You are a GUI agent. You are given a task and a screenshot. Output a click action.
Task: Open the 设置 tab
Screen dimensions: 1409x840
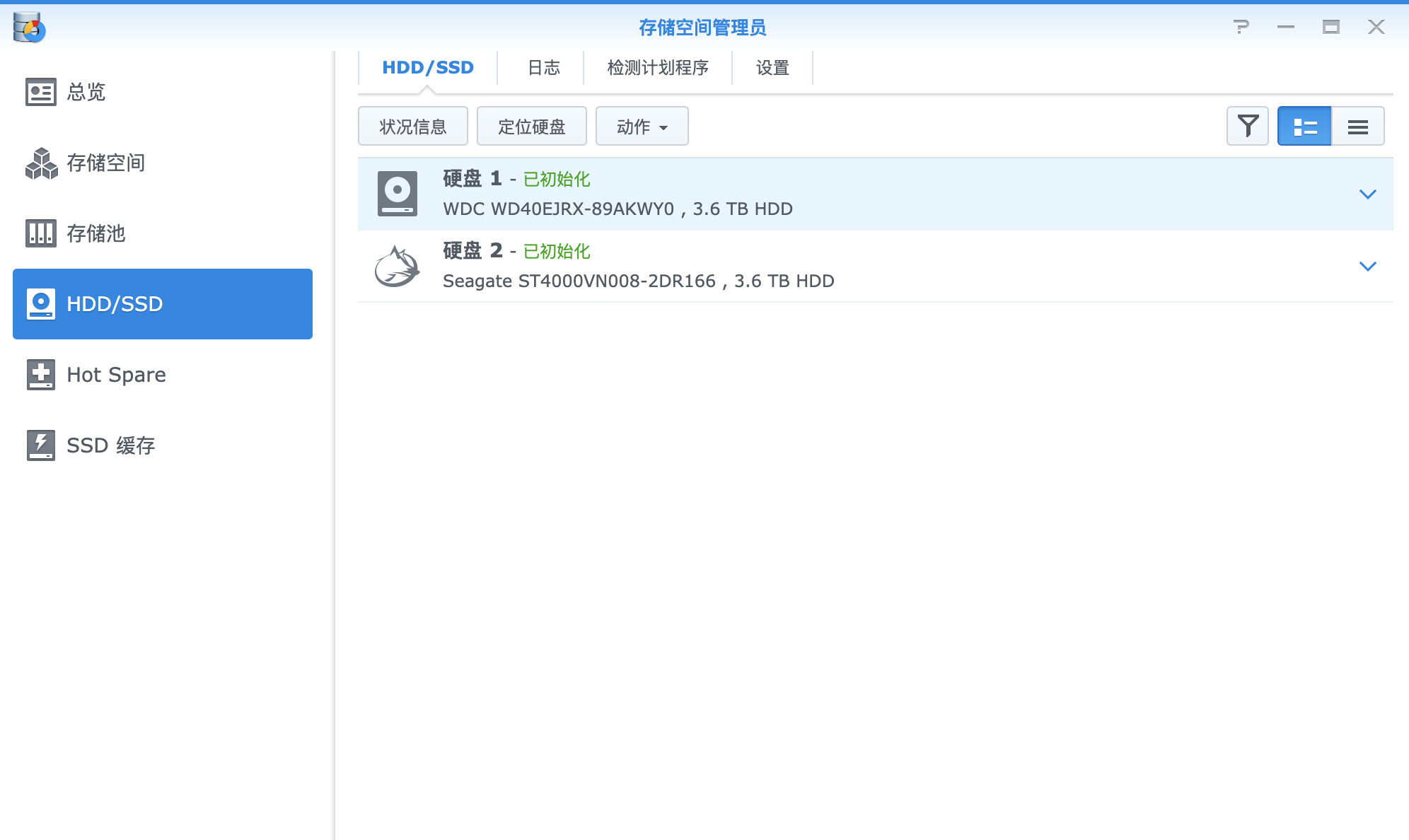pyautogui.click(x=772, y=67)
